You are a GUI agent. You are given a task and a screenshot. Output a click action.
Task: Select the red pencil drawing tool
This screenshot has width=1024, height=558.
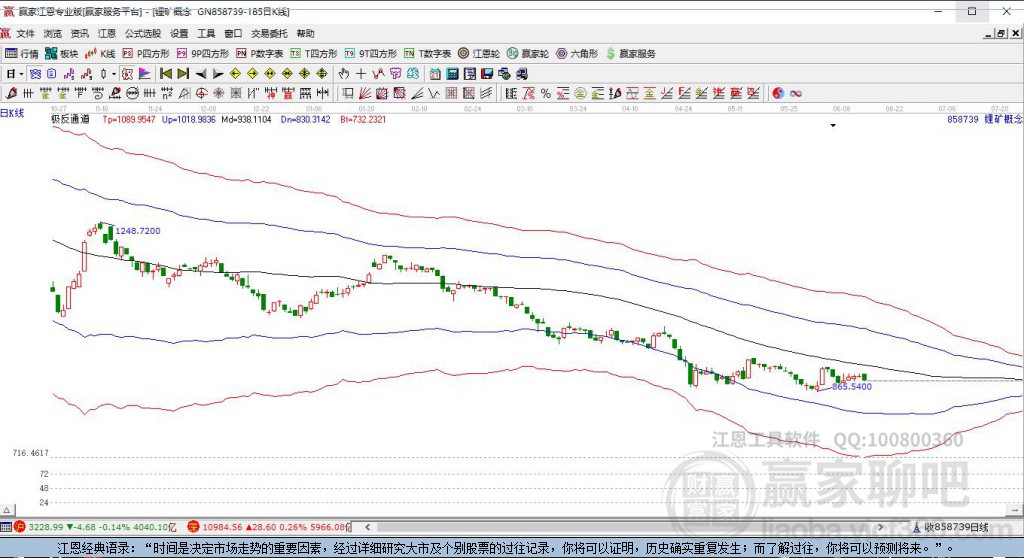11,93
